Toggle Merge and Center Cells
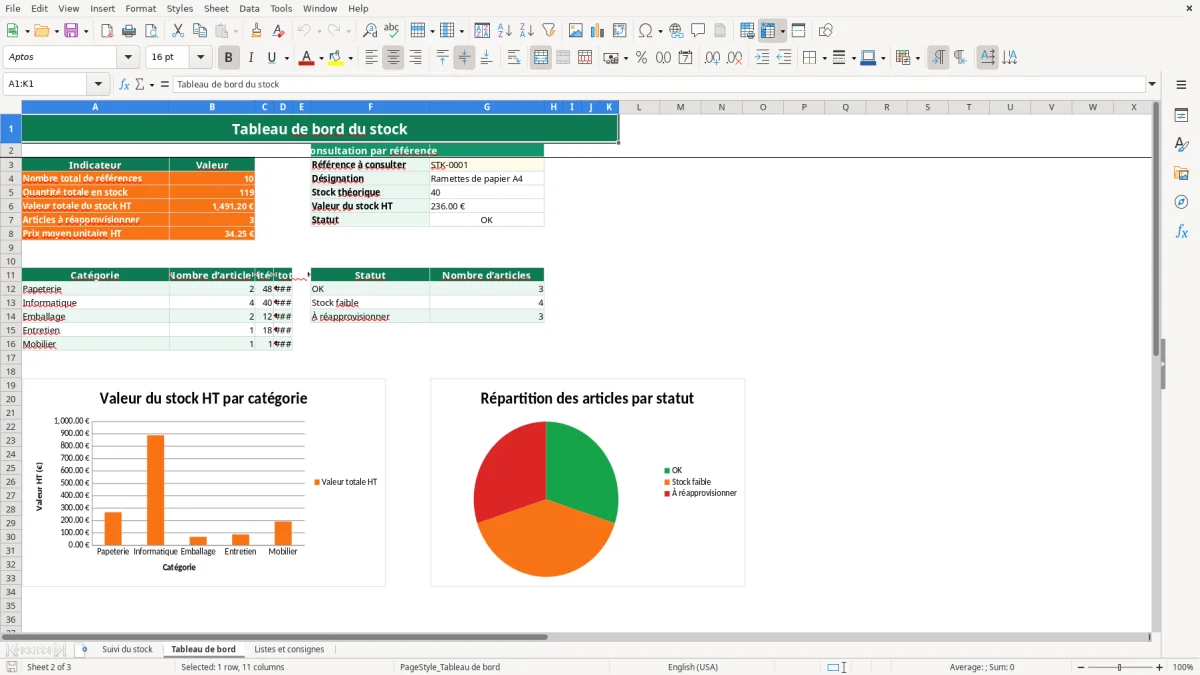Screen dimensions: 1200x675 click(x=541, y=58)
